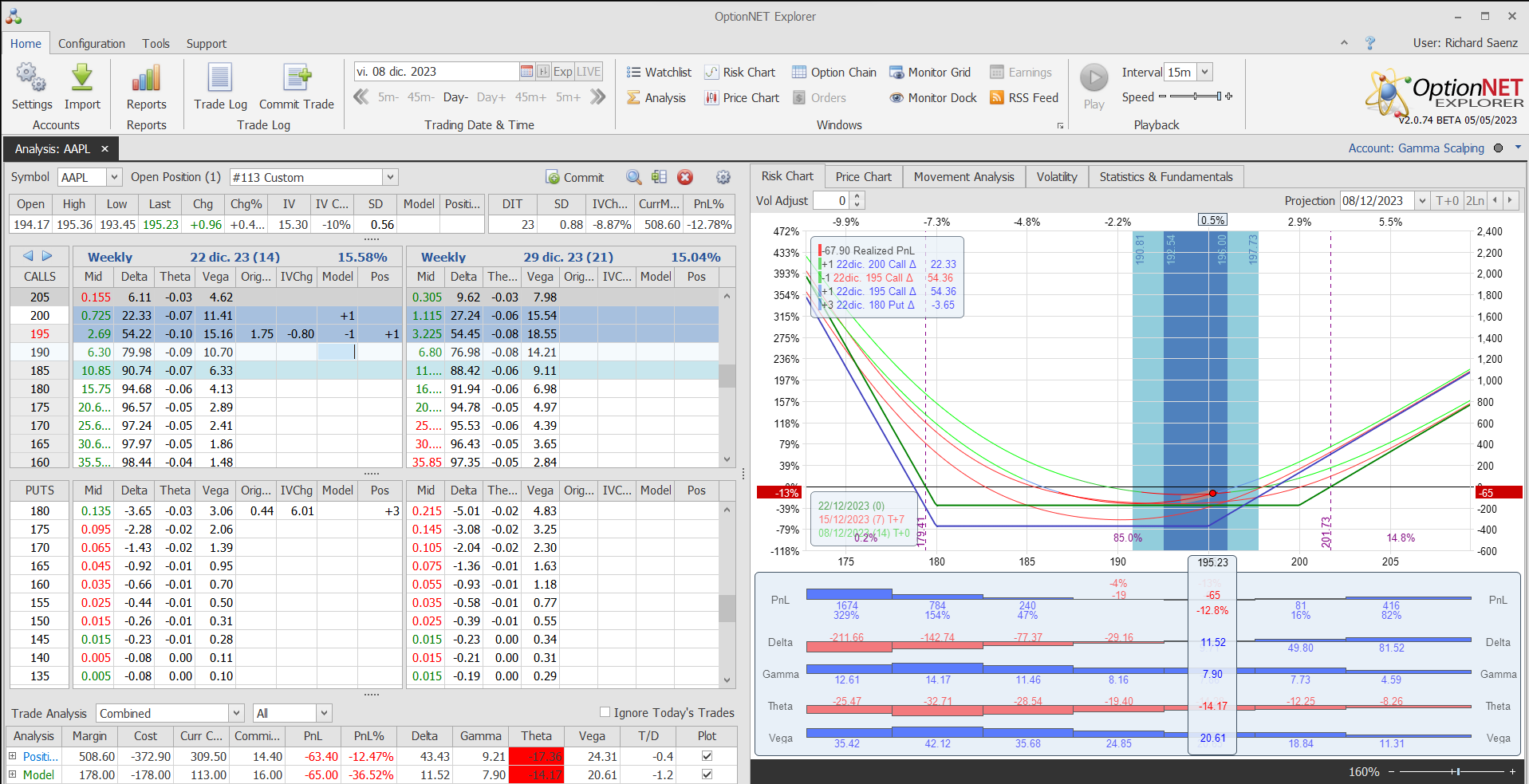Switch to the Support ribbon tab
The height and width of the screenshot is (784, 1529).
[x=207, y=44]
